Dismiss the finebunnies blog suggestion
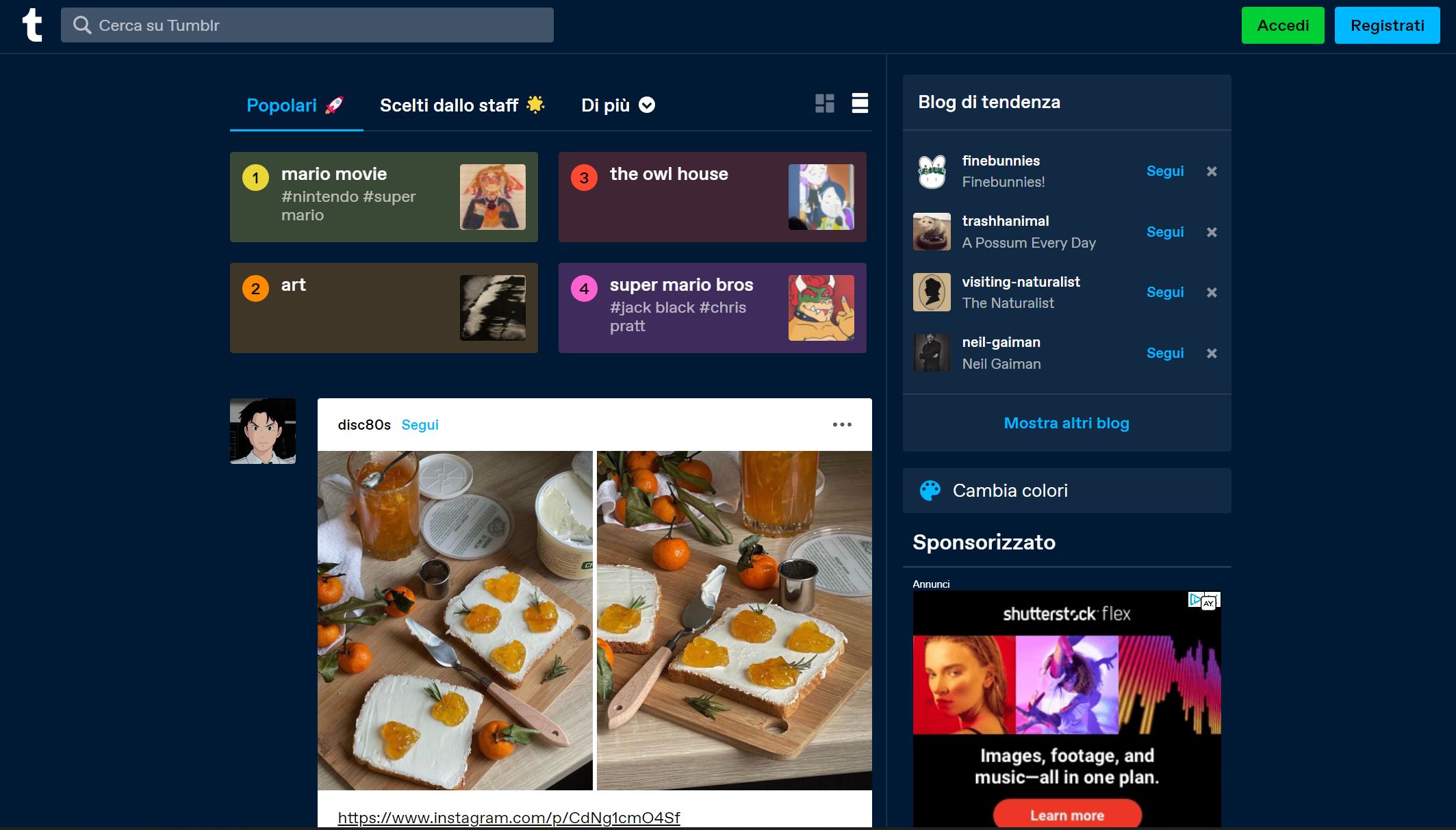Image resolution: width=1456 pixels, height=830 pixels. tap(1212, 171)
